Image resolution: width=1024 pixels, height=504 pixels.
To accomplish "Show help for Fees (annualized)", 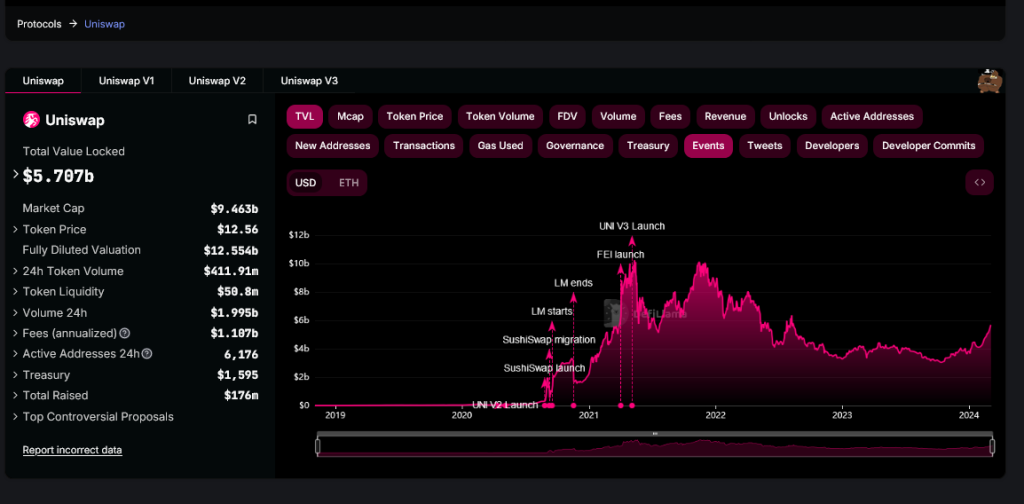I will click(x=125, y=333).
